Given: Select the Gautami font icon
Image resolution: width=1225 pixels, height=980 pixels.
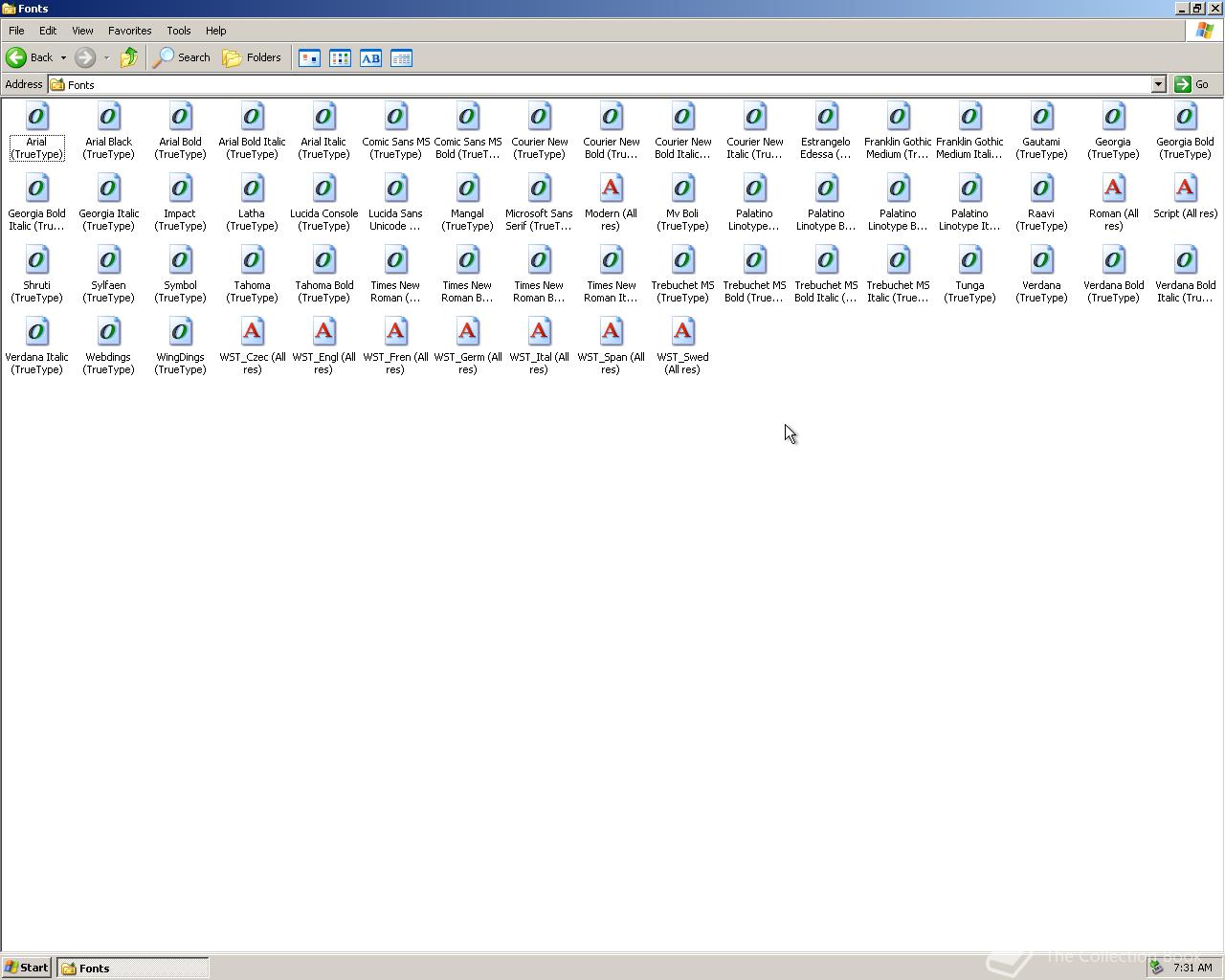Looking at the screenshot, I should tap(1041, 117).
